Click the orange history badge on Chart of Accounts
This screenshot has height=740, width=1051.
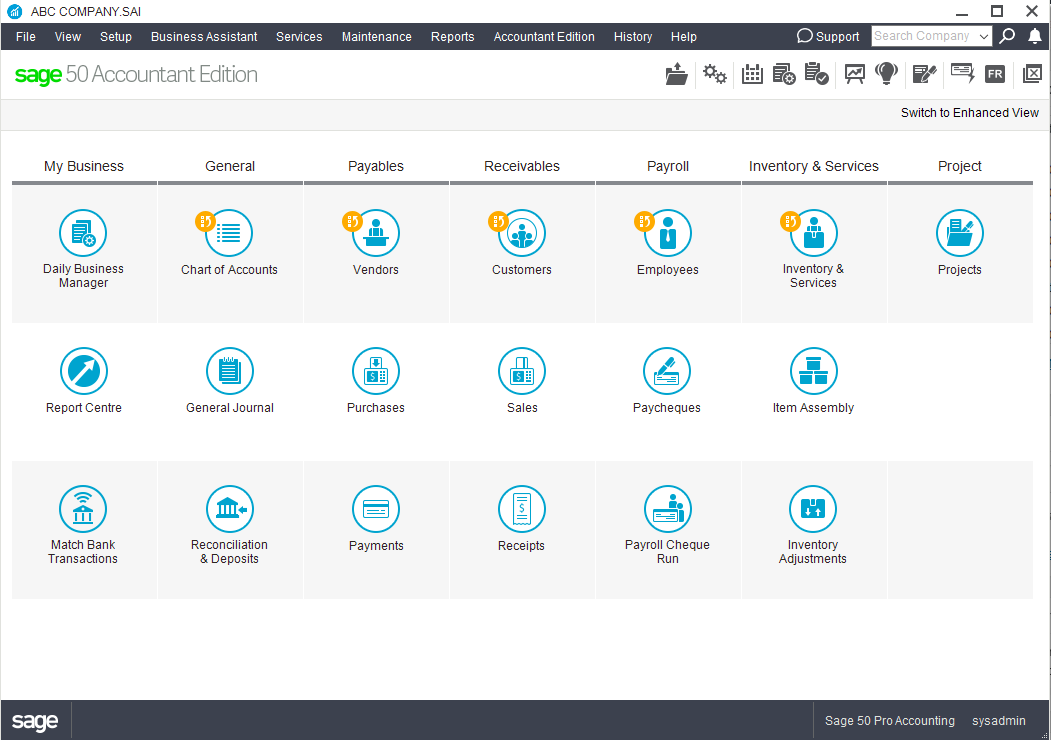tap(205, 221)
